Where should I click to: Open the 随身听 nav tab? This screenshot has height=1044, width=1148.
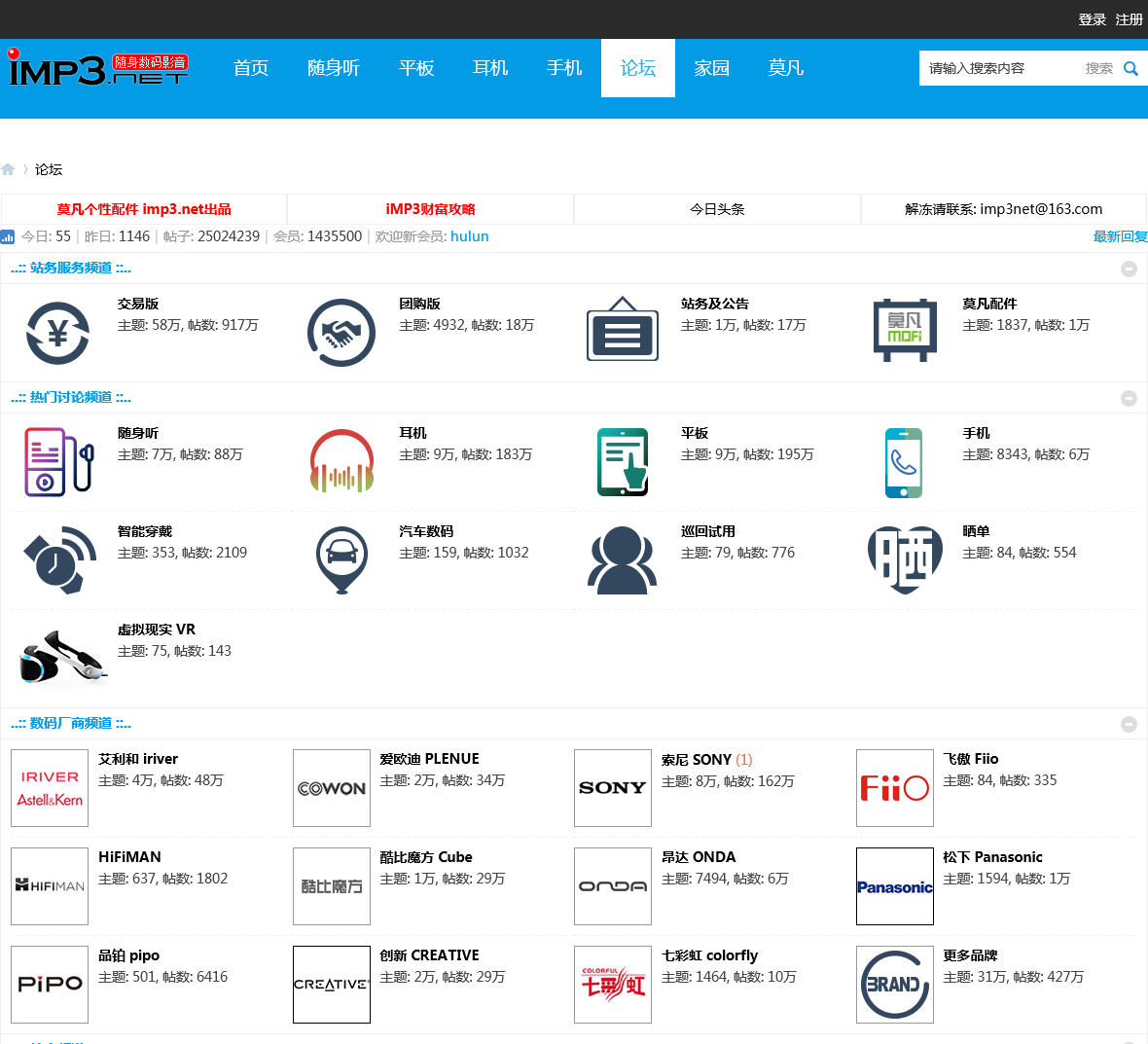point(334,68)
